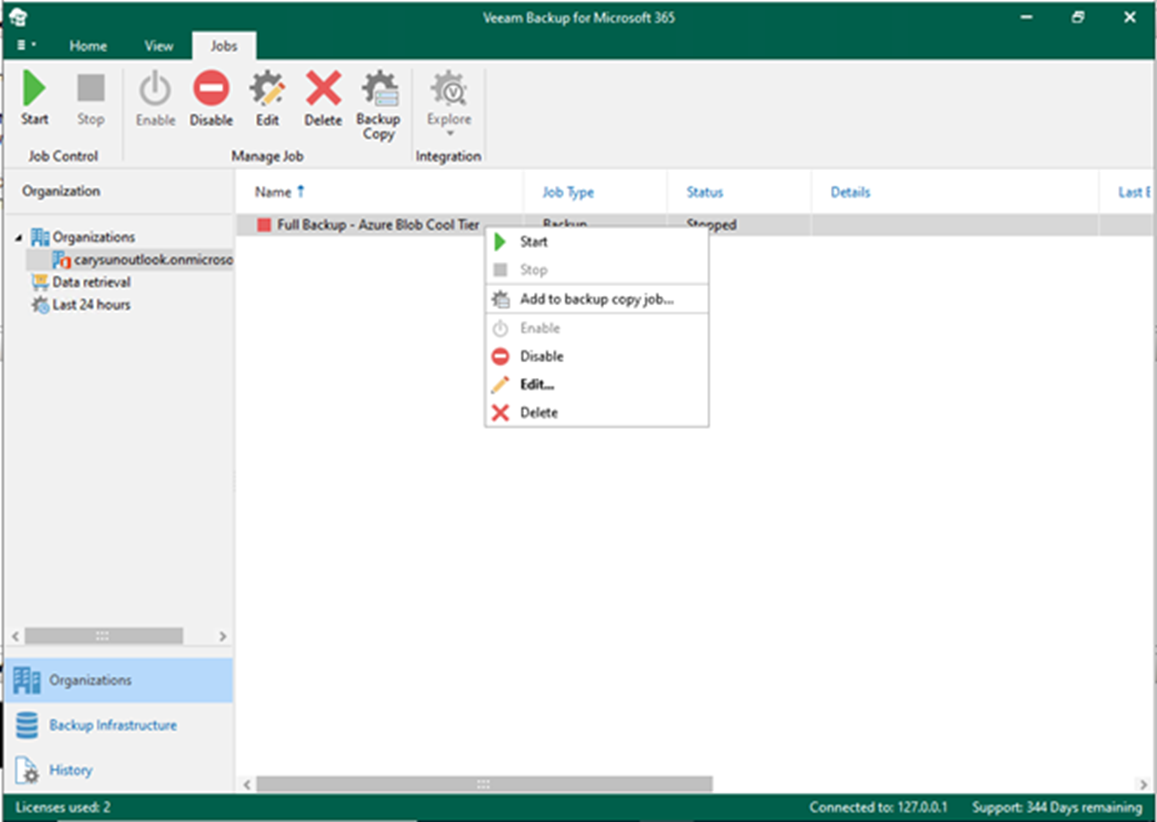Click the Licenses used status text

[x=63, y=807]
